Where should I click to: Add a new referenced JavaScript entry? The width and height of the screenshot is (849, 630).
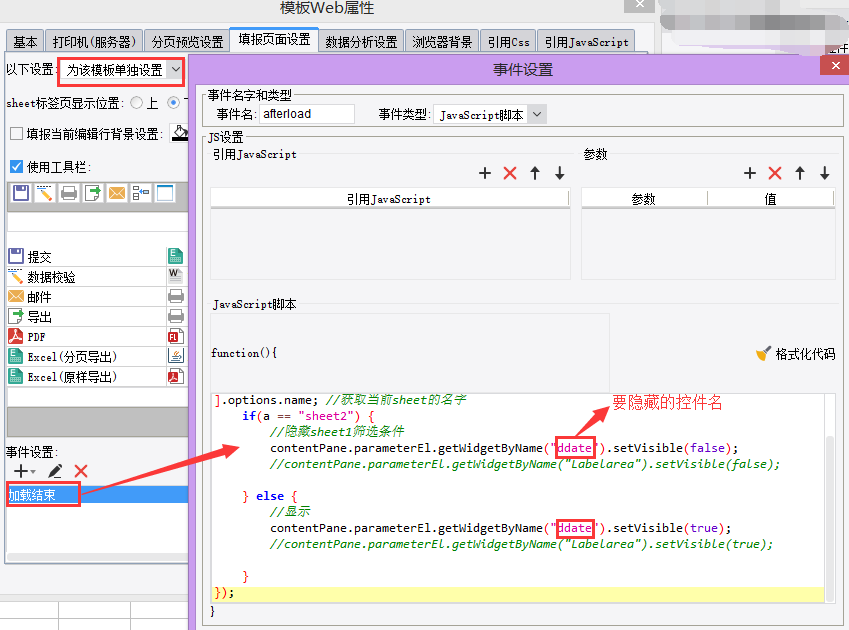485,173
